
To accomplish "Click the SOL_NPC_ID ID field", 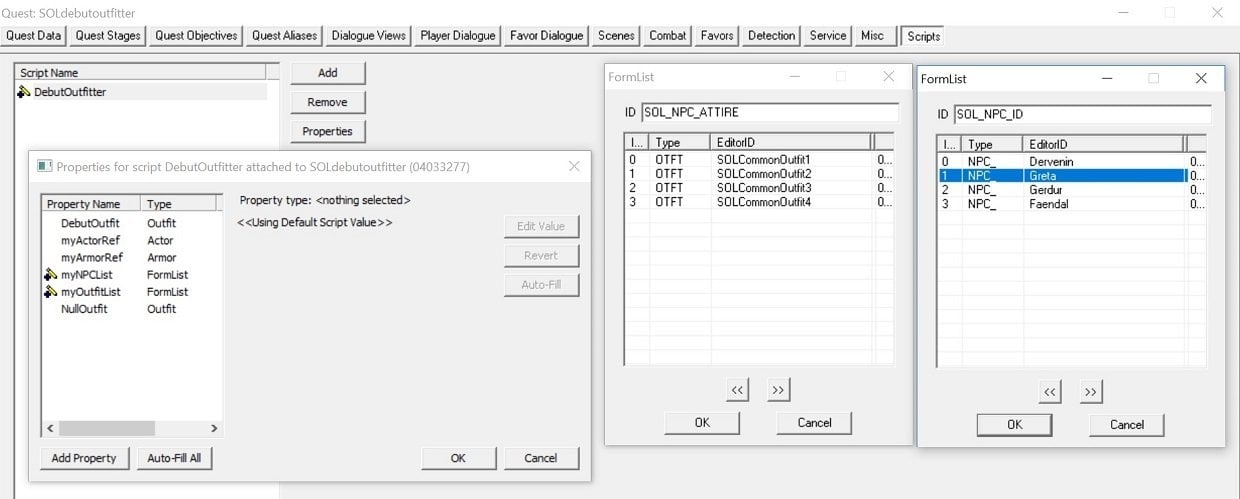I will pos(1082,114).
